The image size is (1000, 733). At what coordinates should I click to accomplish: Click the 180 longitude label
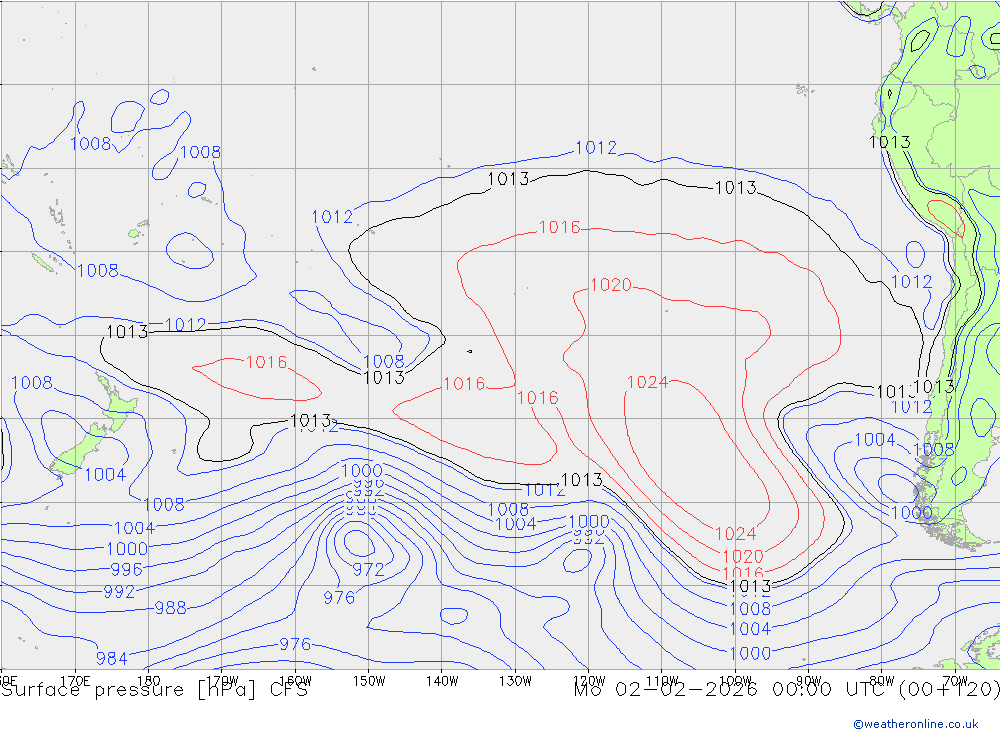tap(149, 681)
